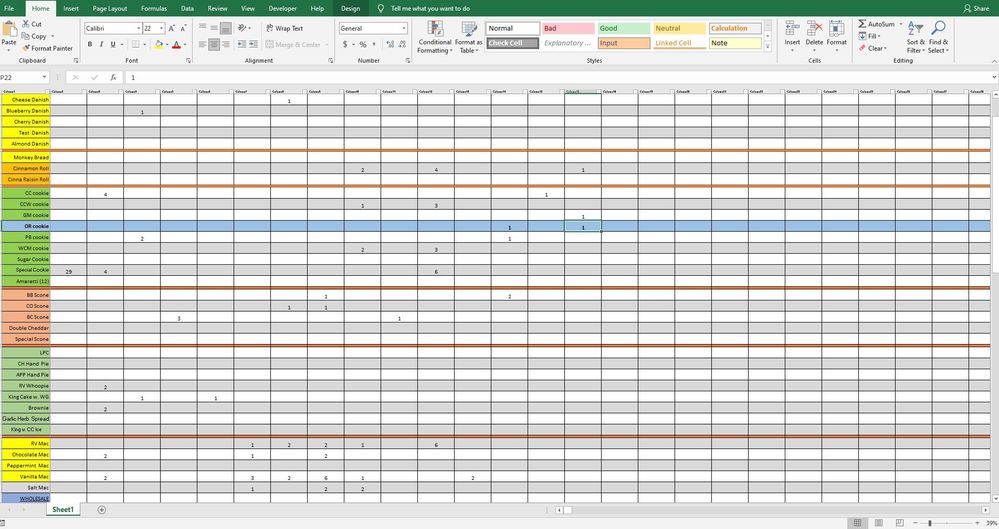Apply the Neutral cell style

point(679,28)
